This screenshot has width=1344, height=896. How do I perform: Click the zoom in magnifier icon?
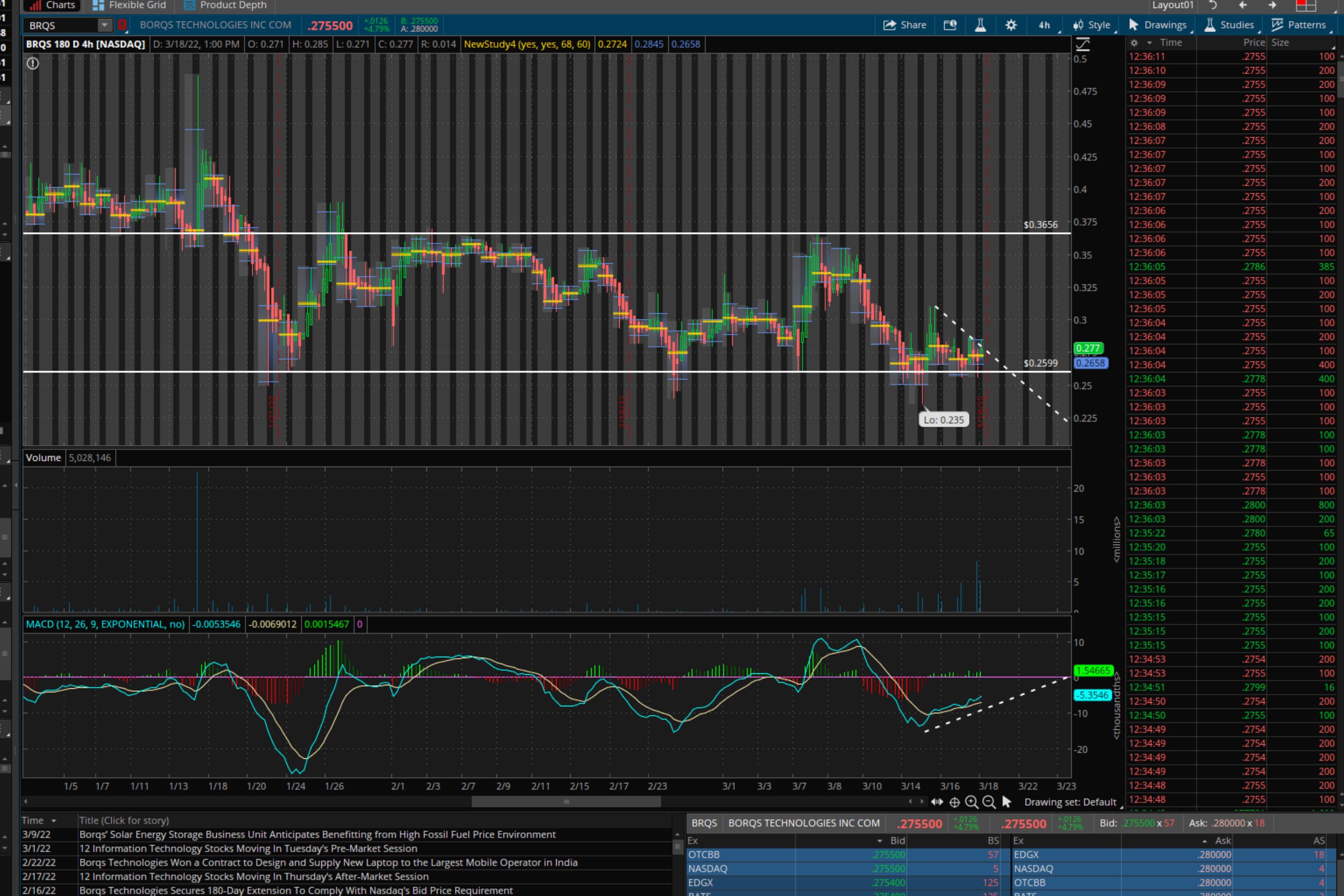(x=972, y=802)
